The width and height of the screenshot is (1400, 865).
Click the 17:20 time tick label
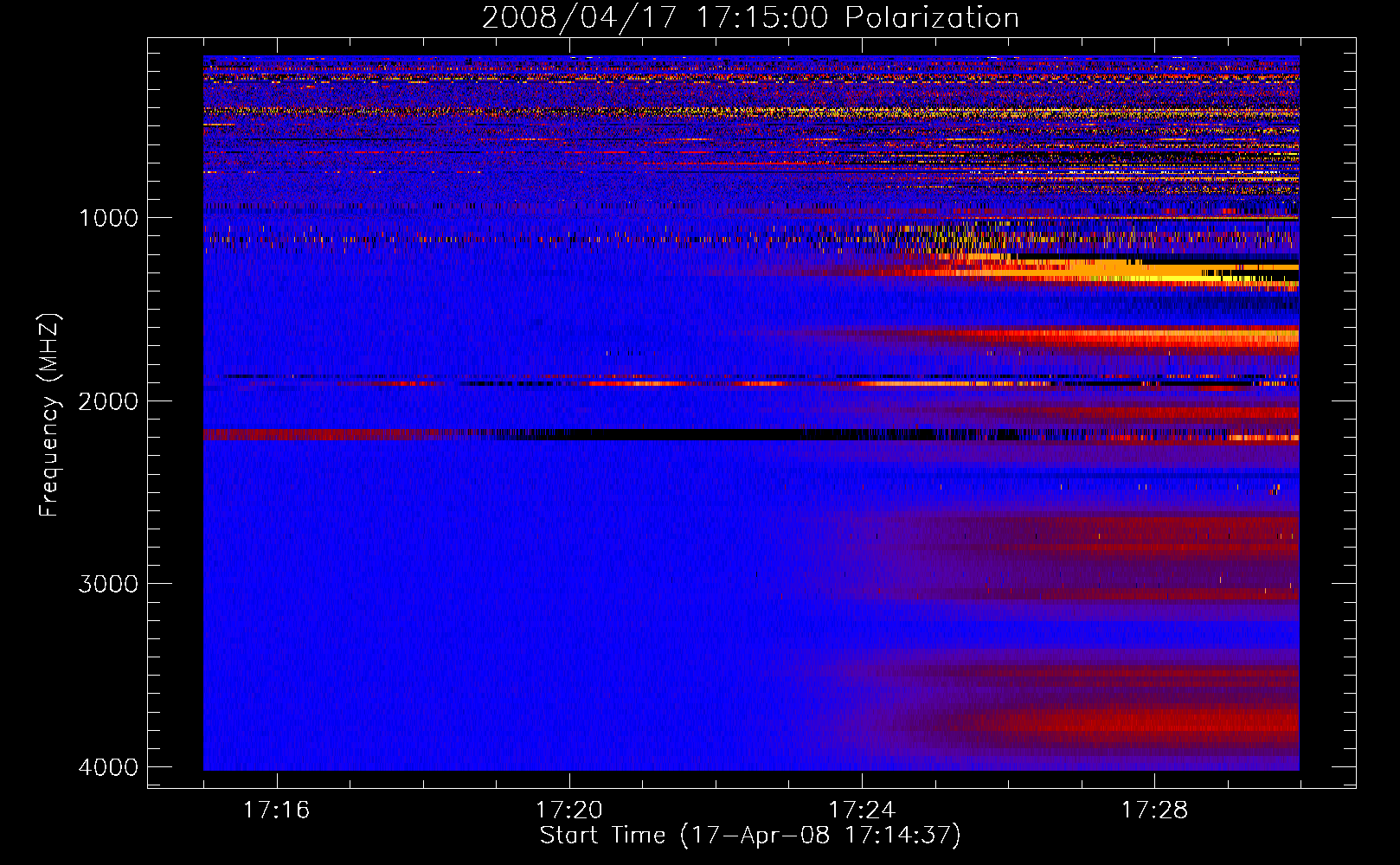(x=568, y=810)
